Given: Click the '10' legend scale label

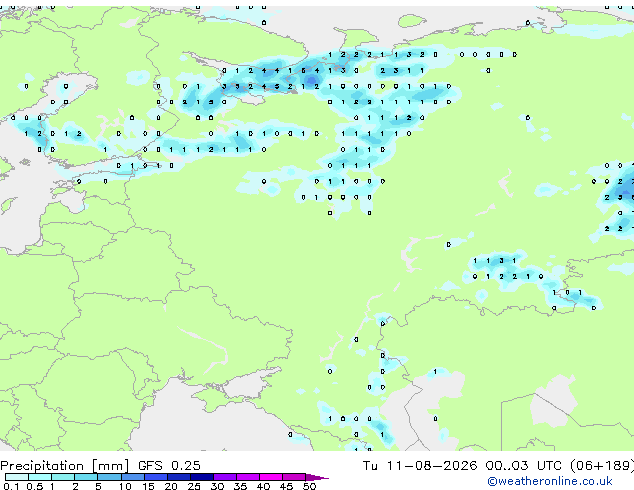Looking at the screenshot, I should (x=125, y=486).
